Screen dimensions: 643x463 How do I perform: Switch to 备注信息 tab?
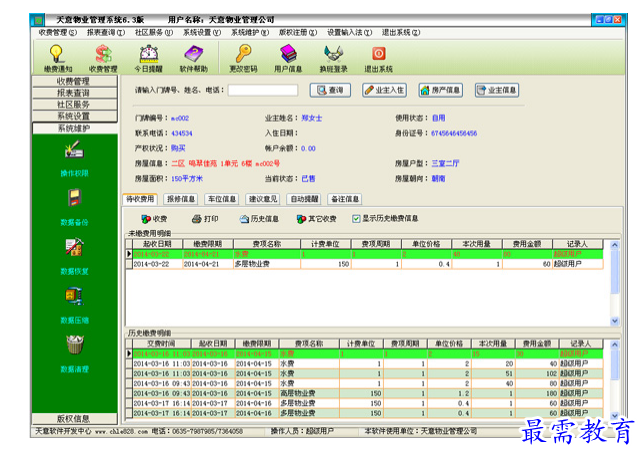(x=345, y=199)
